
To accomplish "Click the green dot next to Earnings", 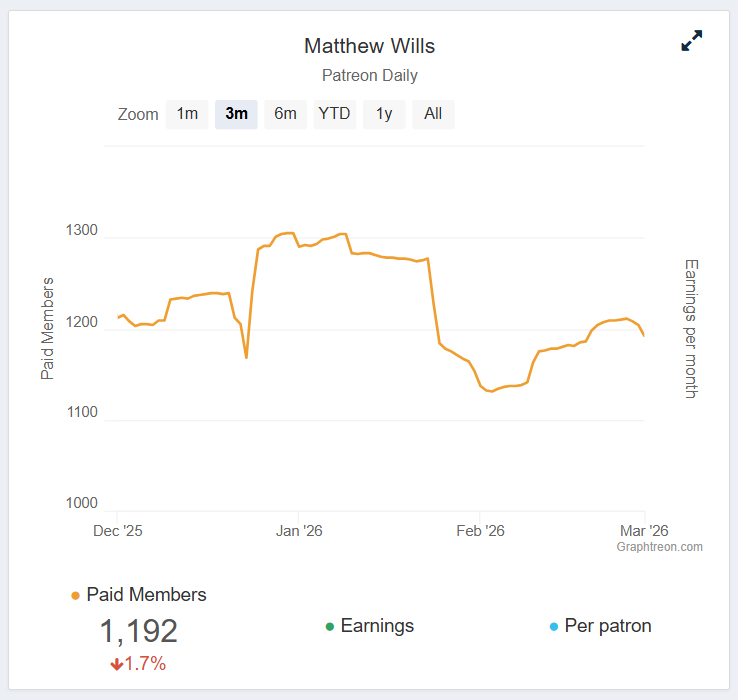I will pos(330,627).
